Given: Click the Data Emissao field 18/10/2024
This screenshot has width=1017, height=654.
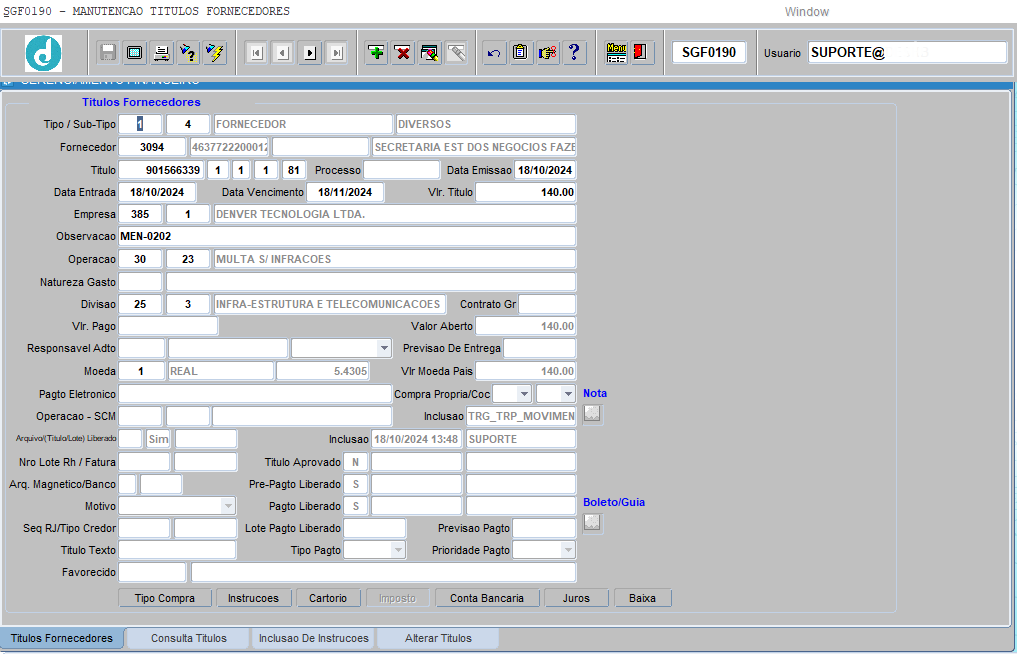Looking at the screenshot, I should point(545,170).
